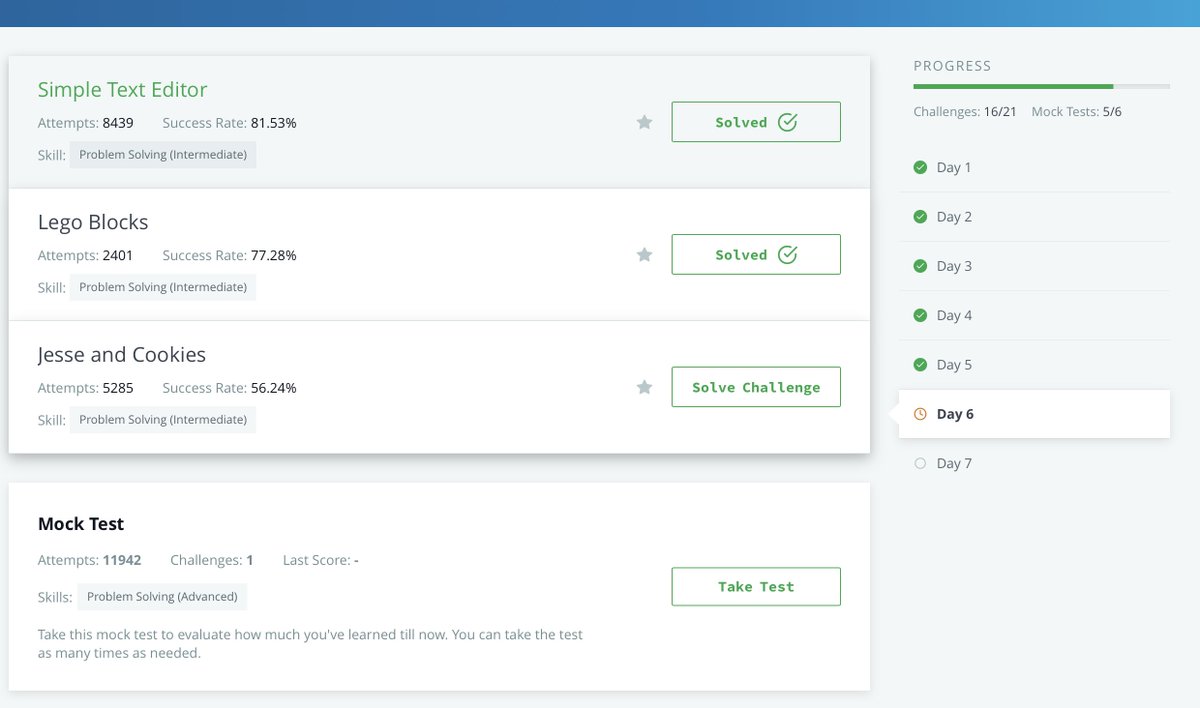Go to Day 3 in progress list
Viewport: 1200px width, 708px height.
pyautogui.click(x=1034, y=266)
